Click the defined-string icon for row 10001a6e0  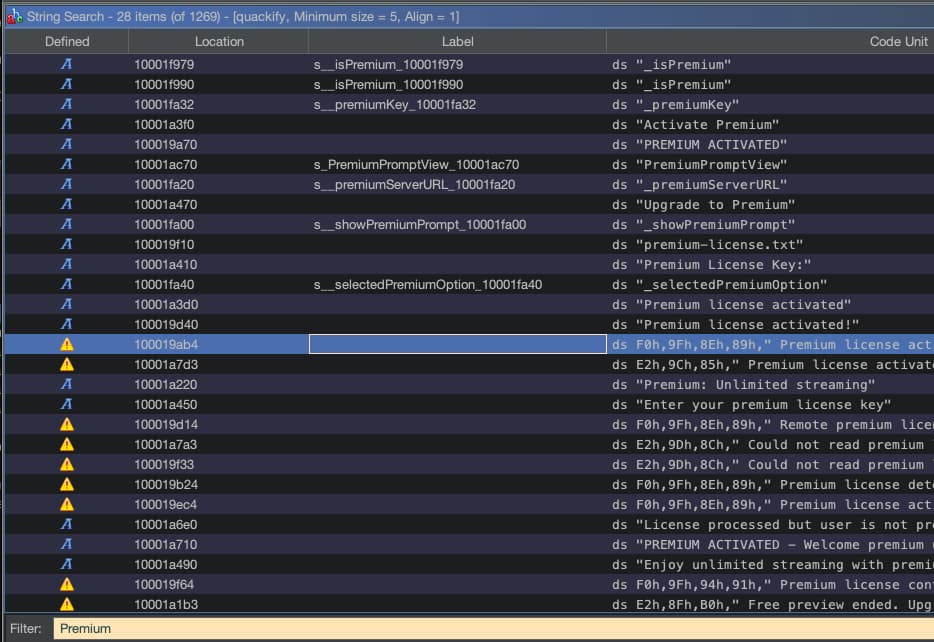point(67,524)
